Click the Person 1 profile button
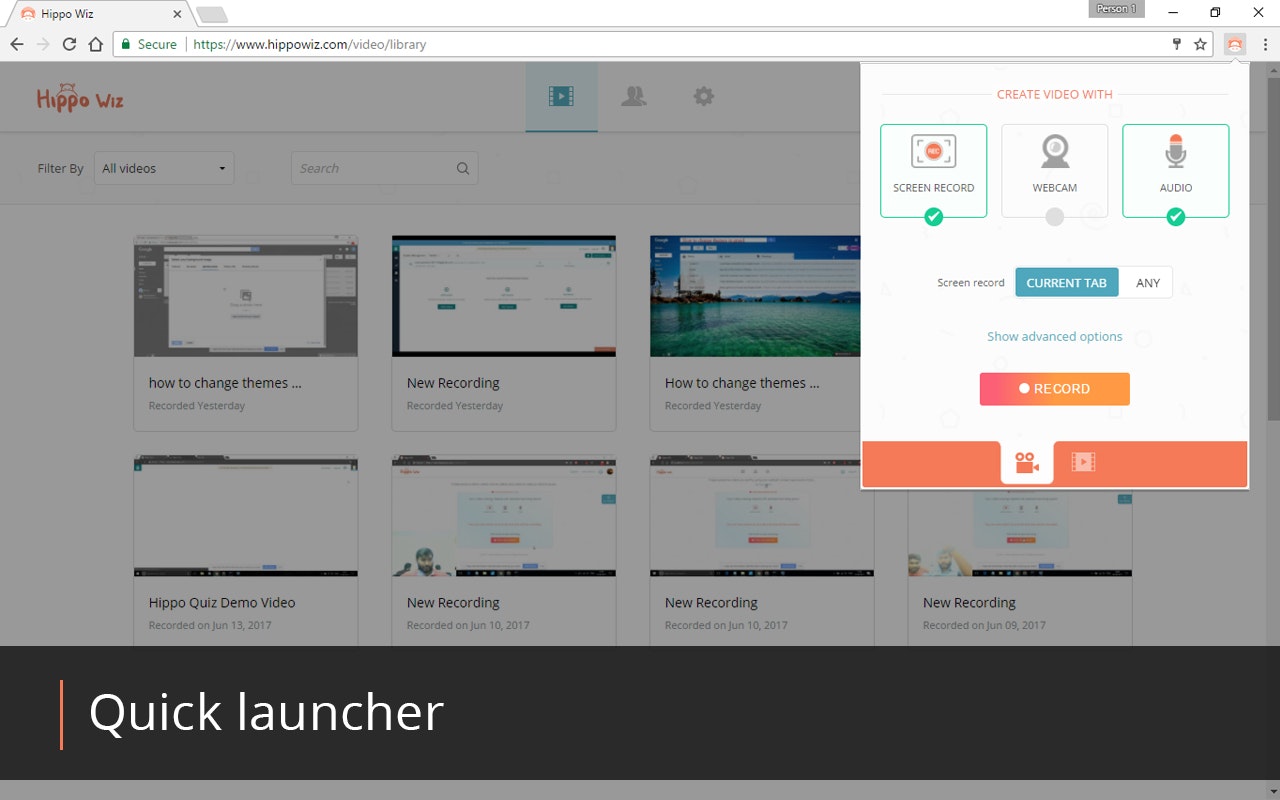The height and width of the screenshot is (800, 1280). click(1116, 9)
